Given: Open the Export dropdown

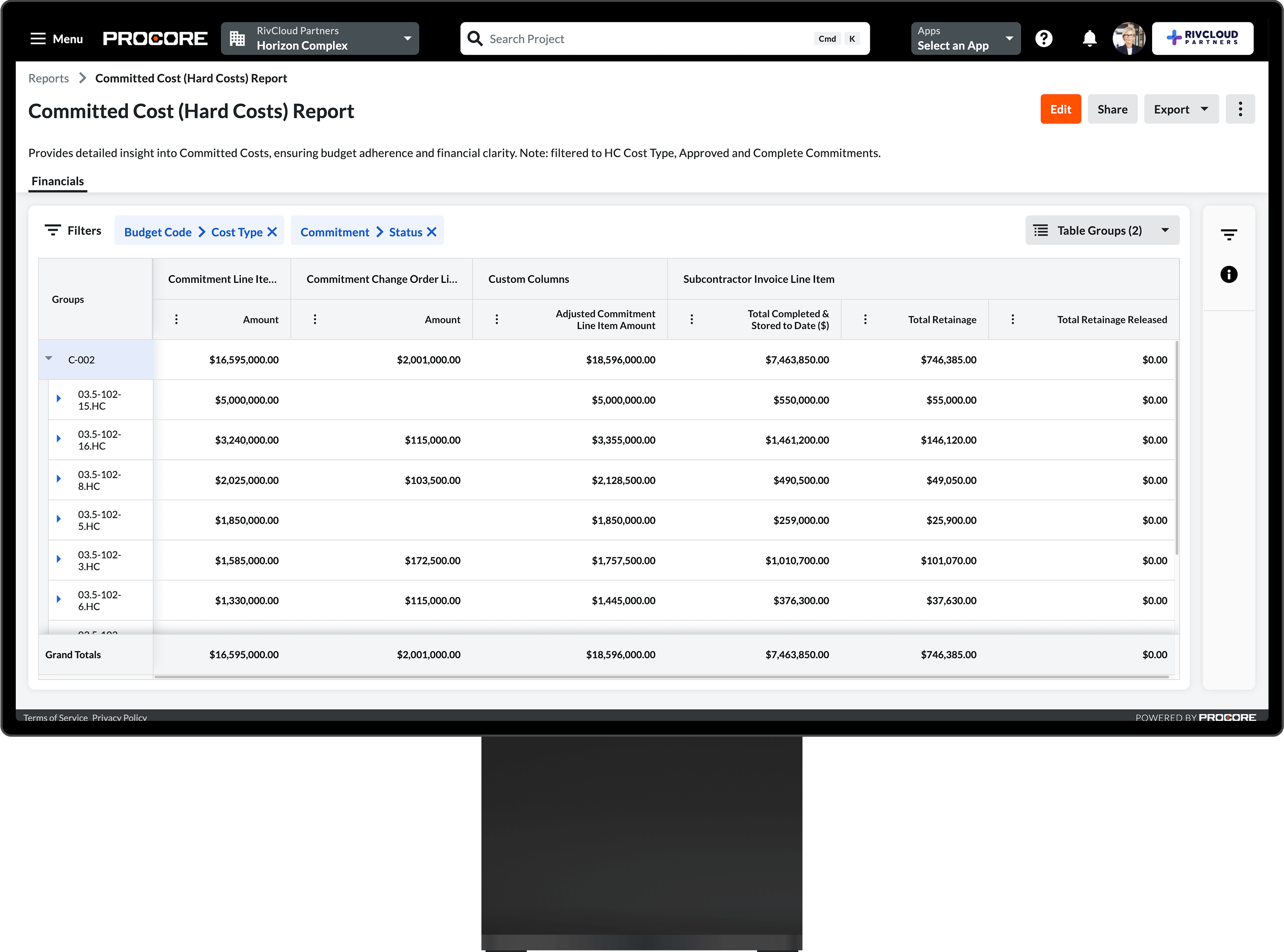Looking at the screenshot, I should [1180, 109].
